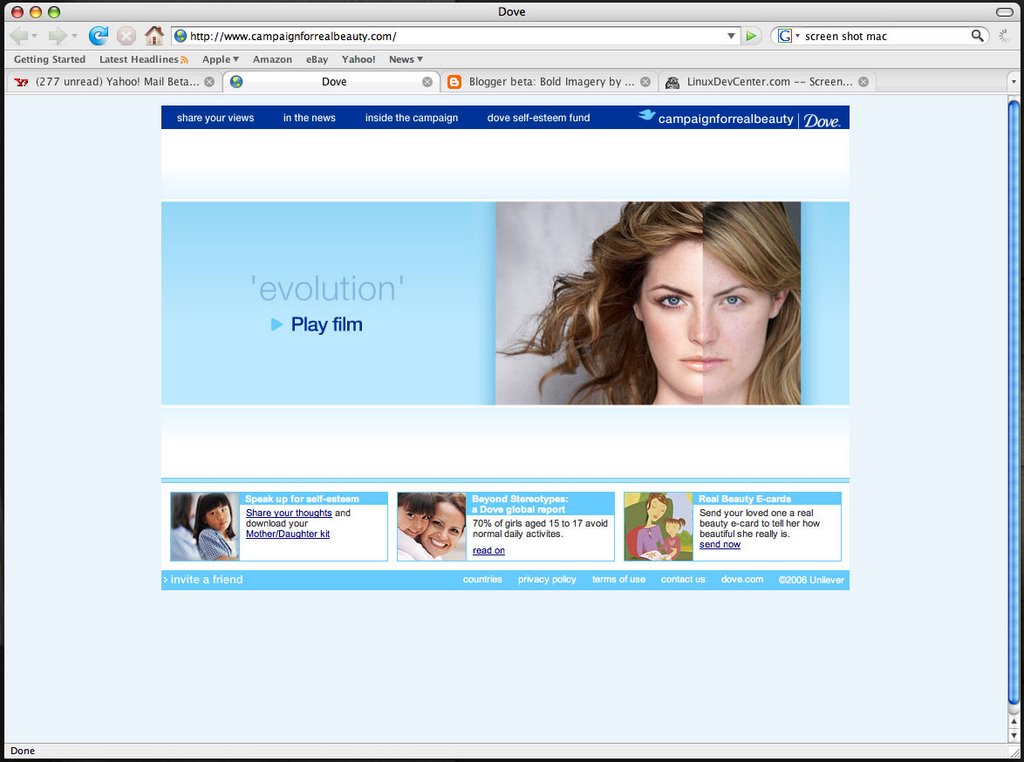Switch to the Blogger beta tab
Image resolution: width=1024 pixels, height=762 pixels.
point(549,82)
